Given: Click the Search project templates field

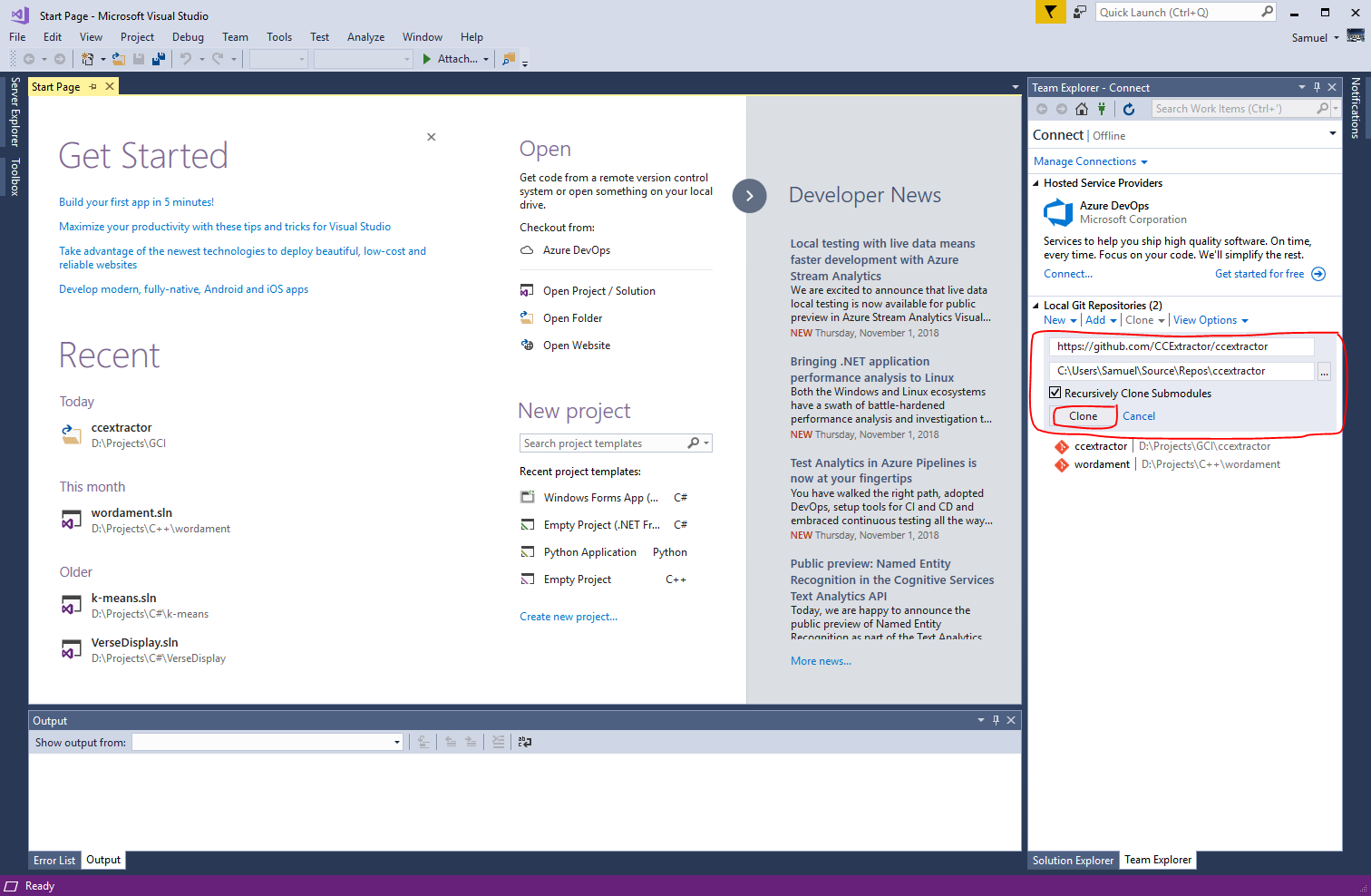Looking at the screenshot, I should (x=603, y=443).
